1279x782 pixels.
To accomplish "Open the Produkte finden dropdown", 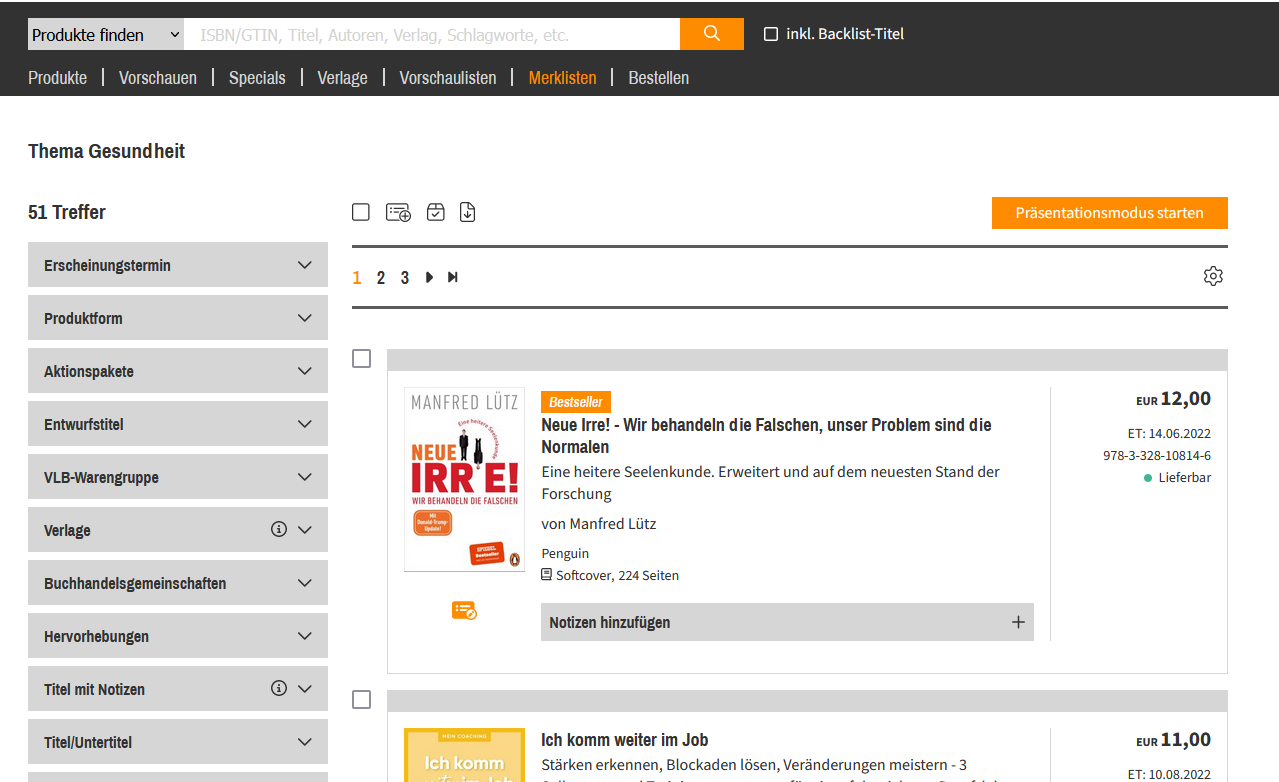I will [x=106, y=34].
